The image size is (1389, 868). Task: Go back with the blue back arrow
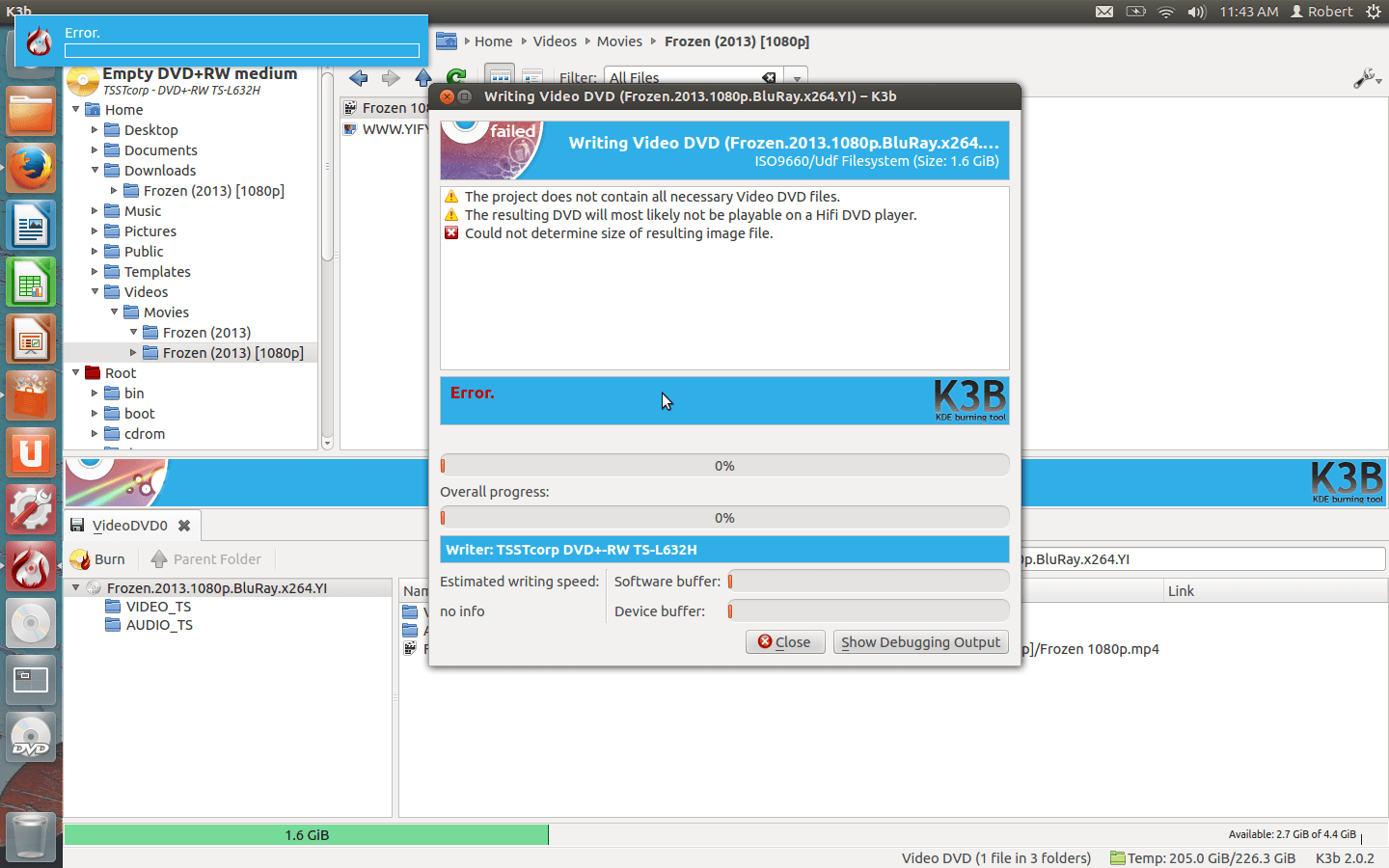(359, 78)
